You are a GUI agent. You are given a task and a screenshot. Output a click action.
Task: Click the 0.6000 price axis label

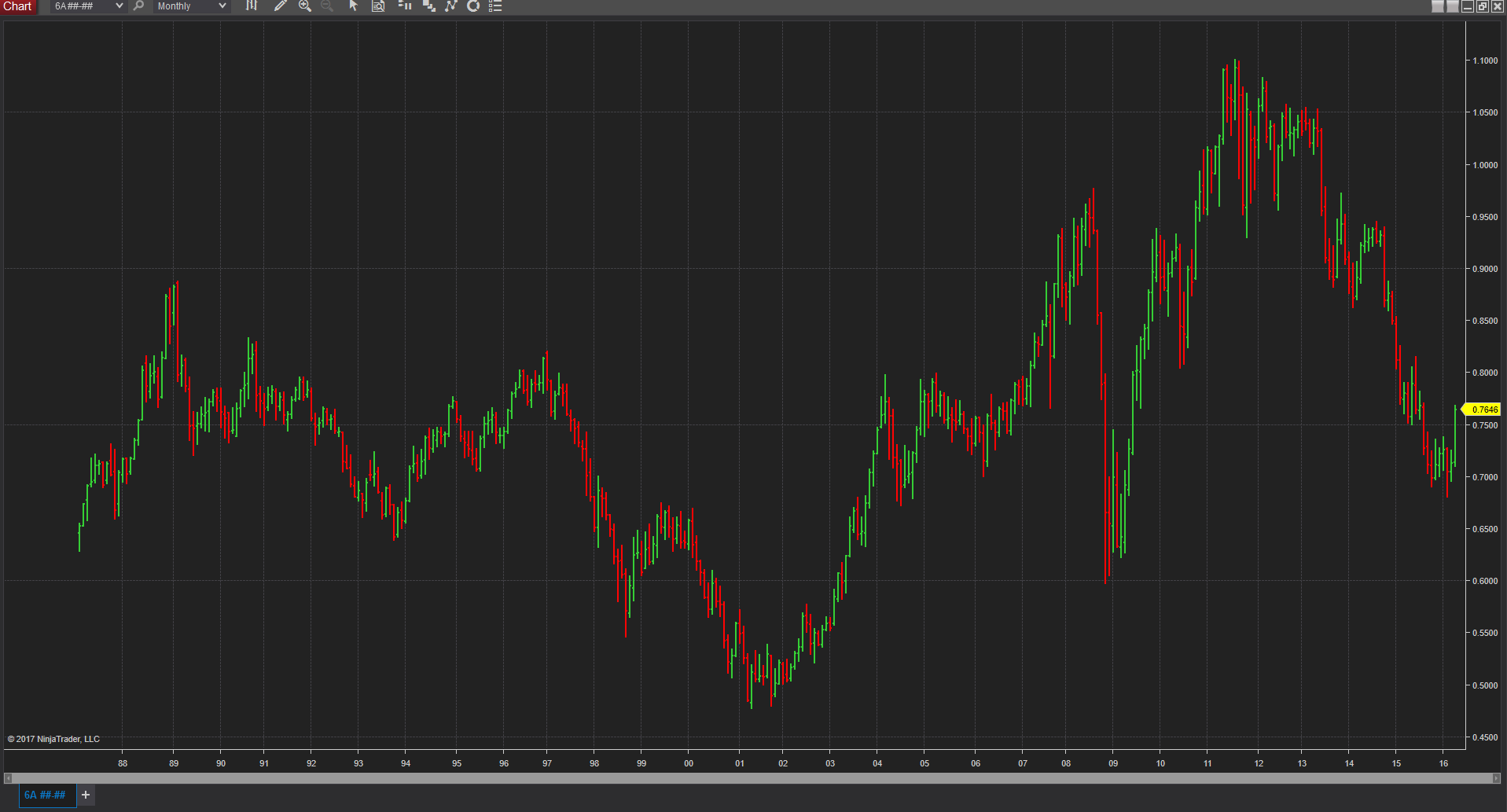coord(1485,581)
